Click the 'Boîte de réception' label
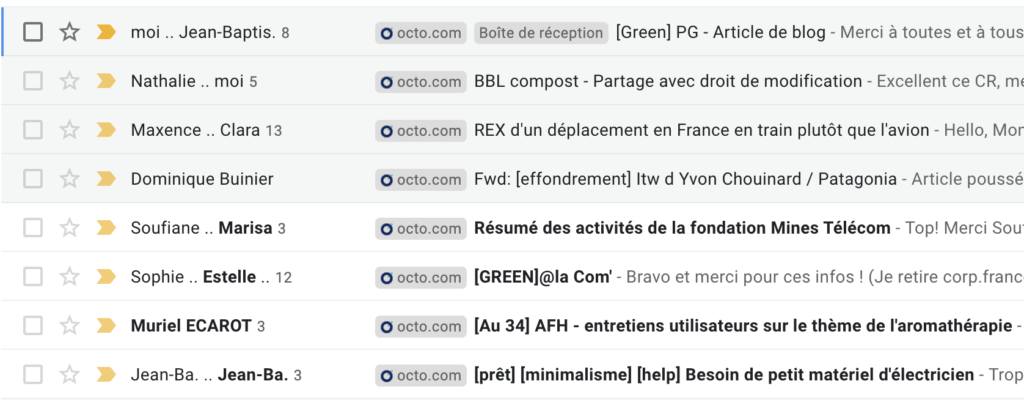 click(541, 32)
